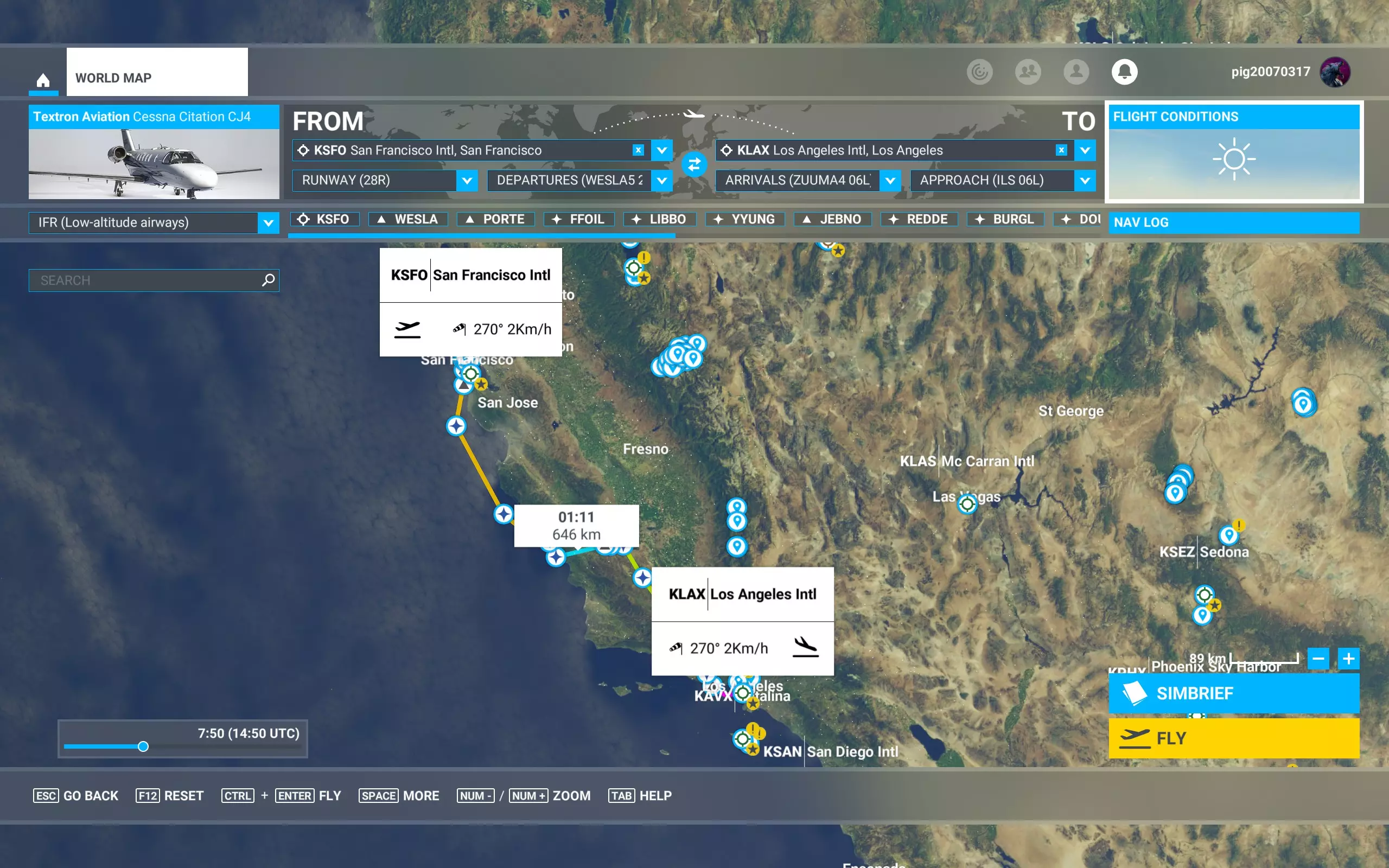The image size is (1389, 868).
Task: Open the notifications bell
Action: pos(1124,72)
